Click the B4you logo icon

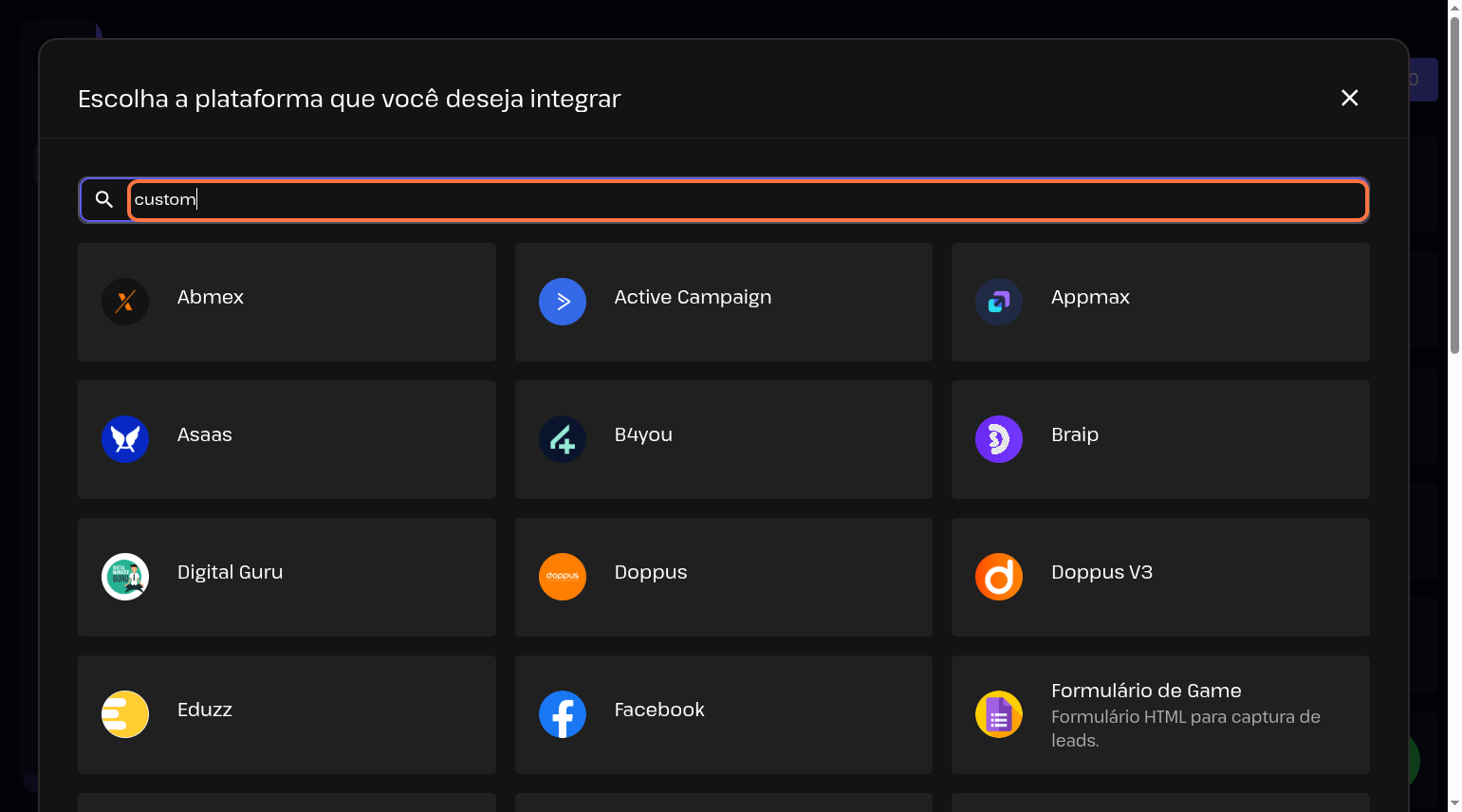(x=563, y=439)
